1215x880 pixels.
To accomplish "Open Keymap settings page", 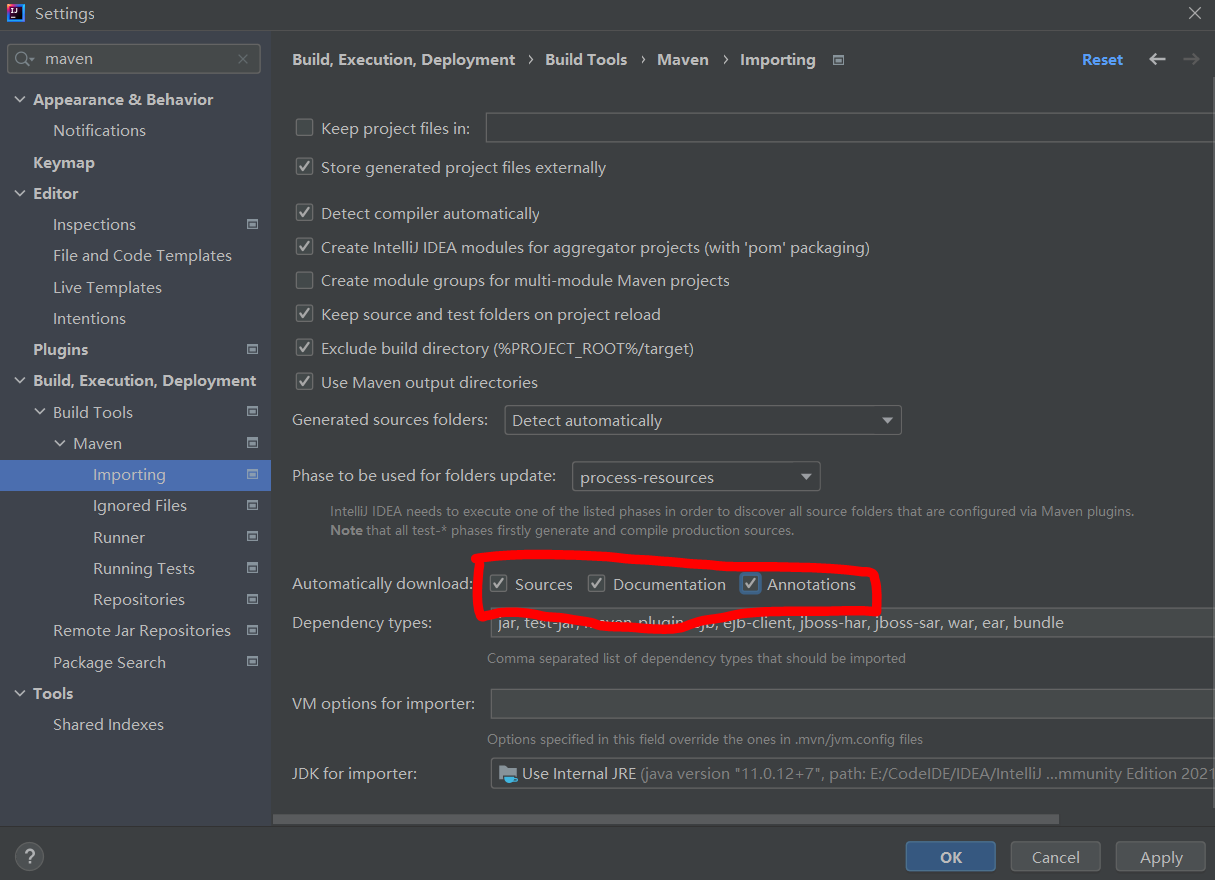I will tap(64, 162).
